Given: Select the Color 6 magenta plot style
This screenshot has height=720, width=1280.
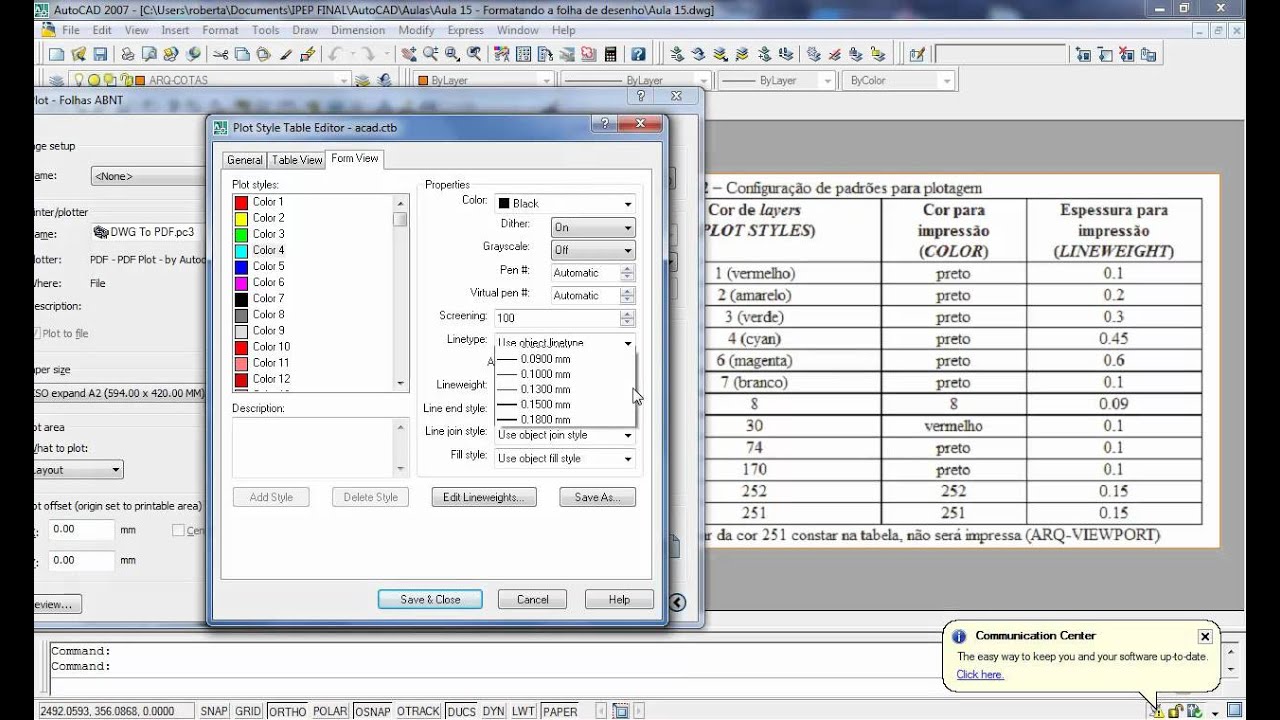Looking at the screenshot, I should point(268,282).
